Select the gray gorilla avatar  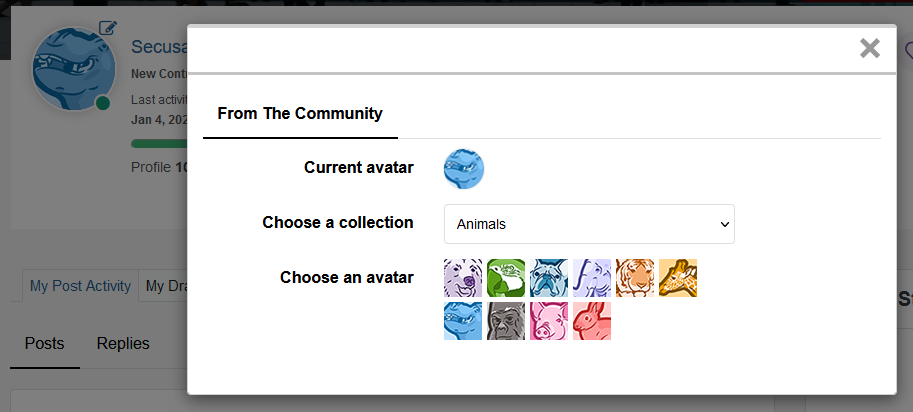point(506,321)
